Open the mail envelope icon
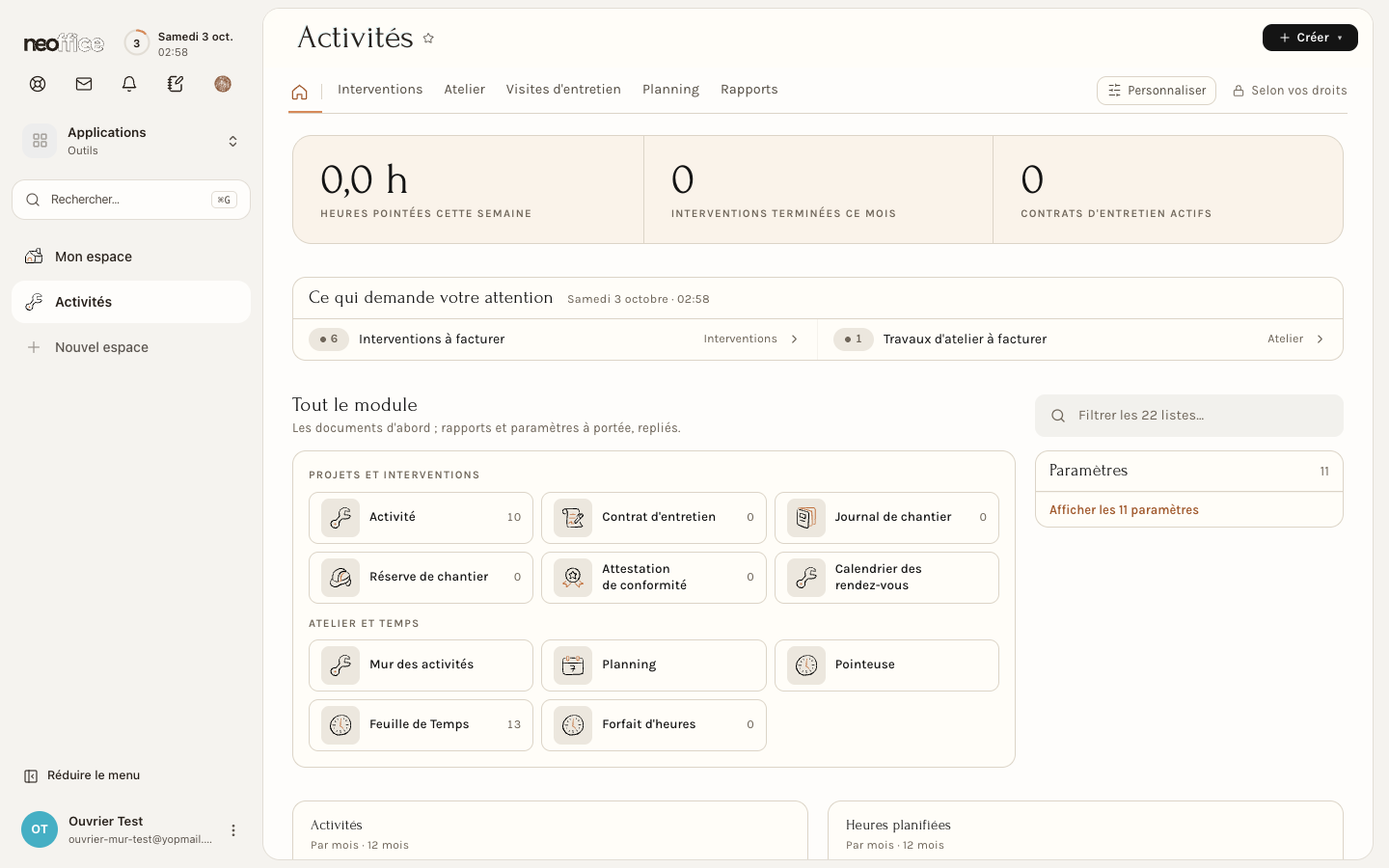 point(84,84)
